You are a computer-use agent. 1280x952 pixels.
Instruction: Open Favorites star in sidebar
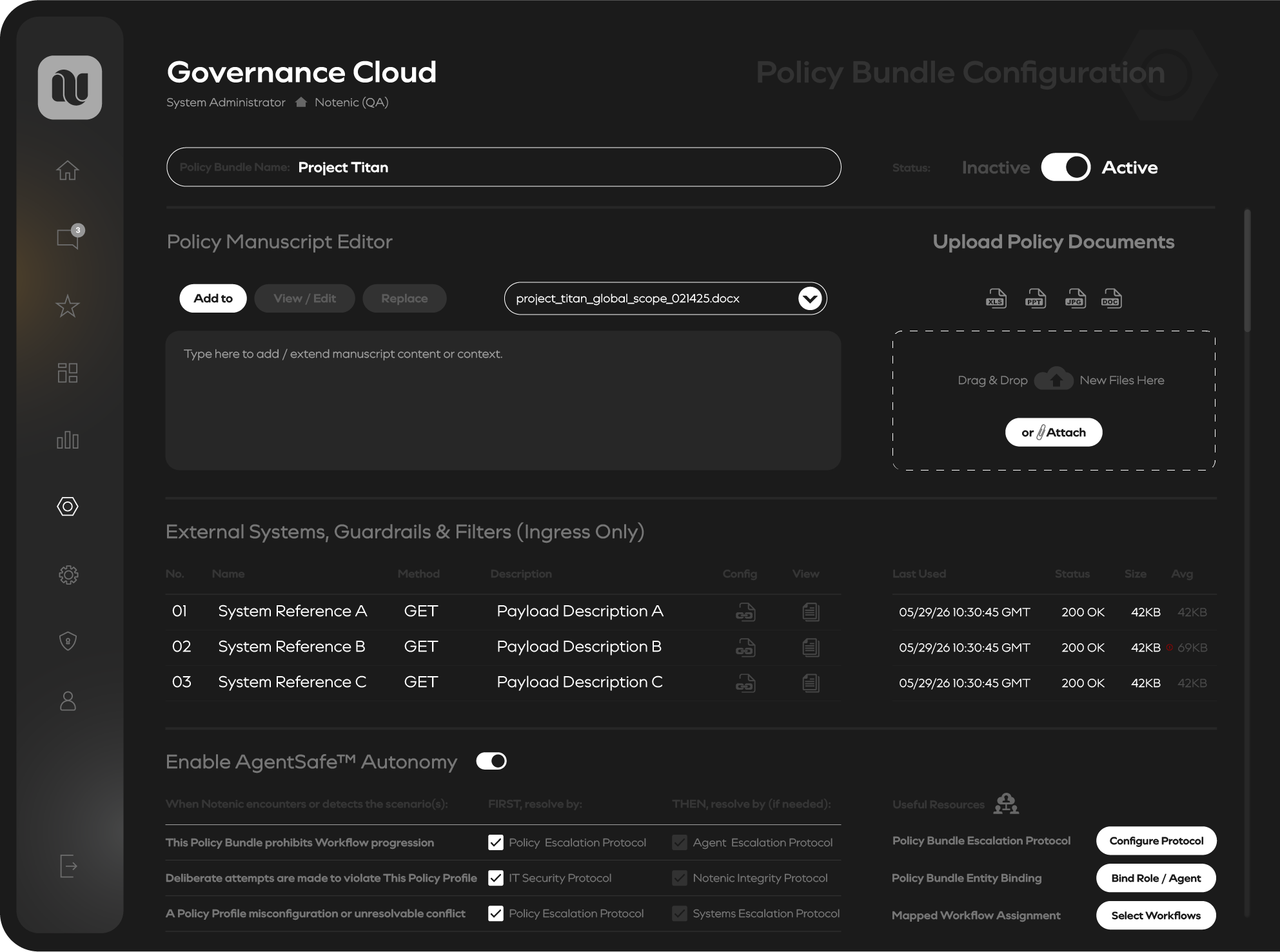pos(68,306)
